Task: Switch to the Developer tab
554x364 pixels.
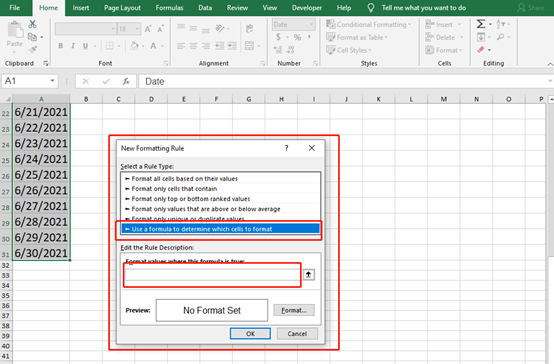Action: point(307,8)
